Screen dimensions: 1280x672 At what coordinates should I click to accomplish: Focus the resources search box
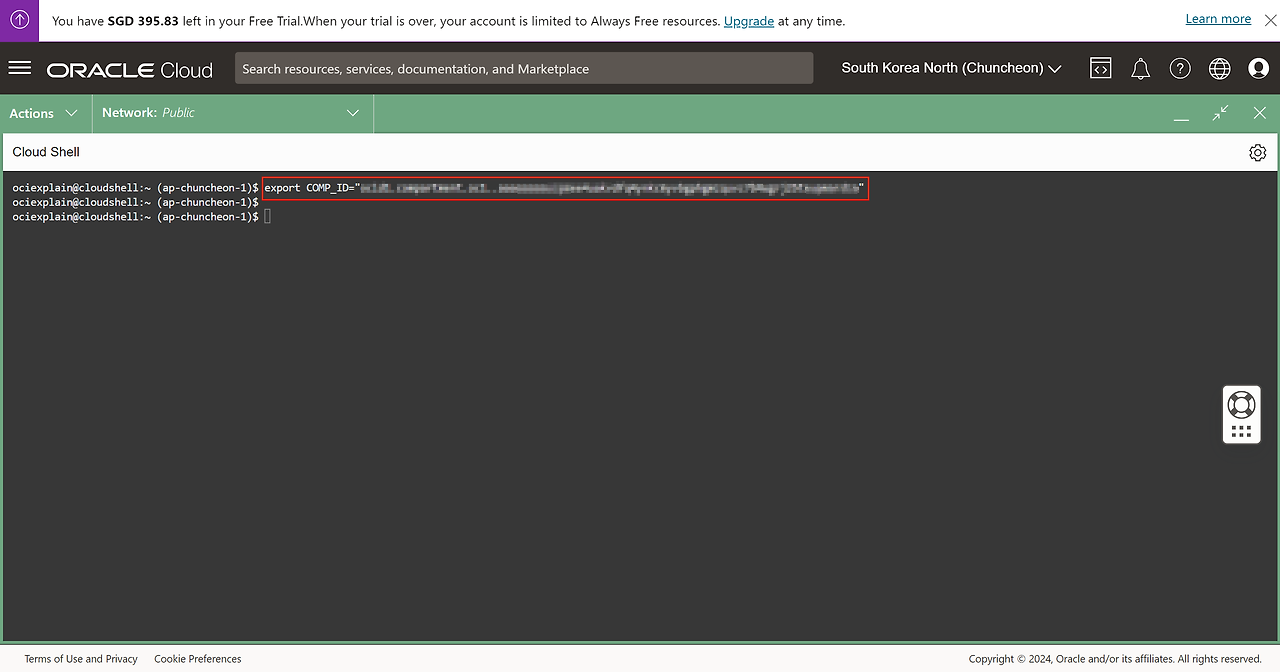point(523,68)
